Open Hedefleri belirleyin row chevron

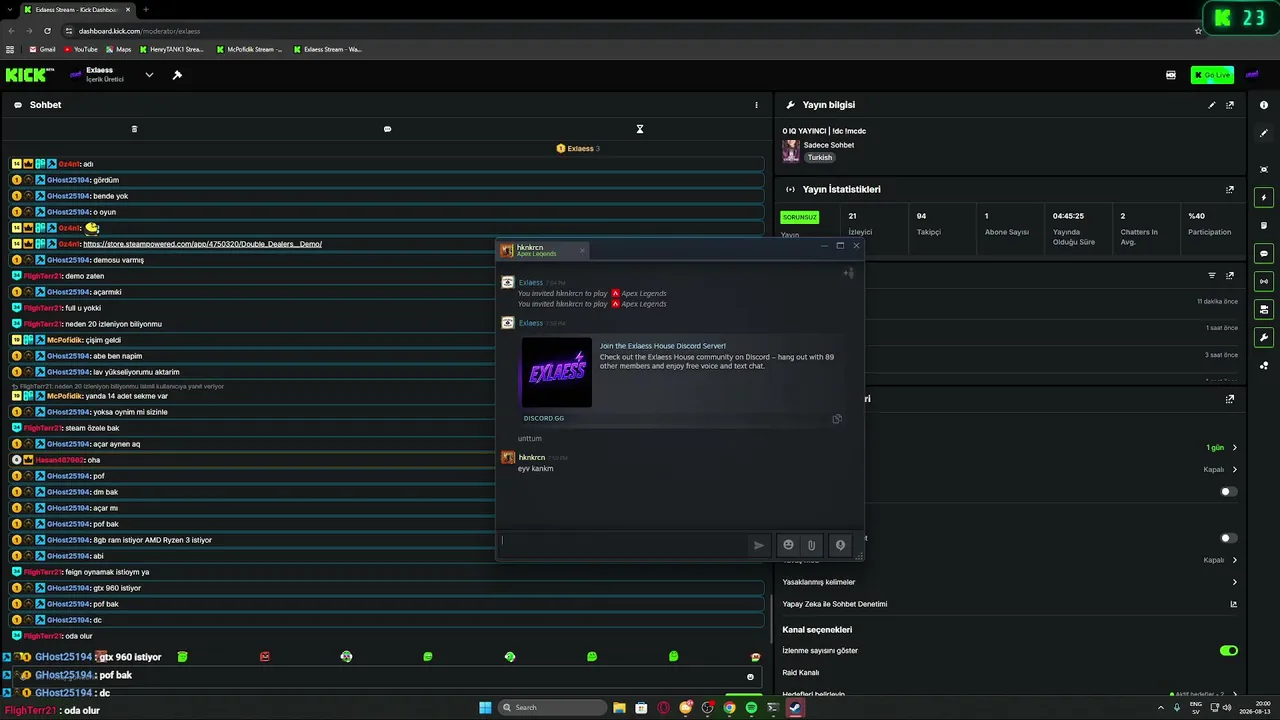click(1234, 694)
